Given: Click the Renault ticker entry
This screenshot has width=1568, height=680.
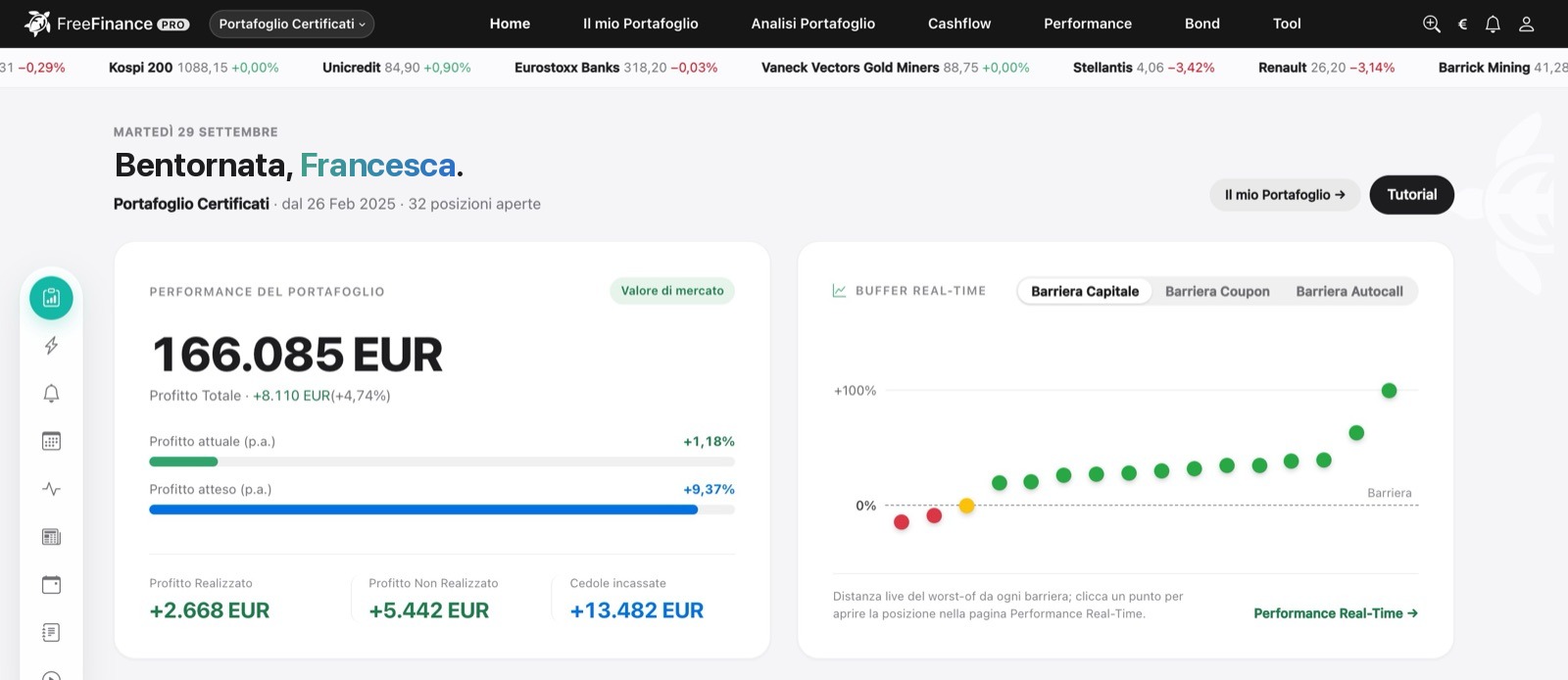Looking at the screenshot, I should pos(1327,68).
